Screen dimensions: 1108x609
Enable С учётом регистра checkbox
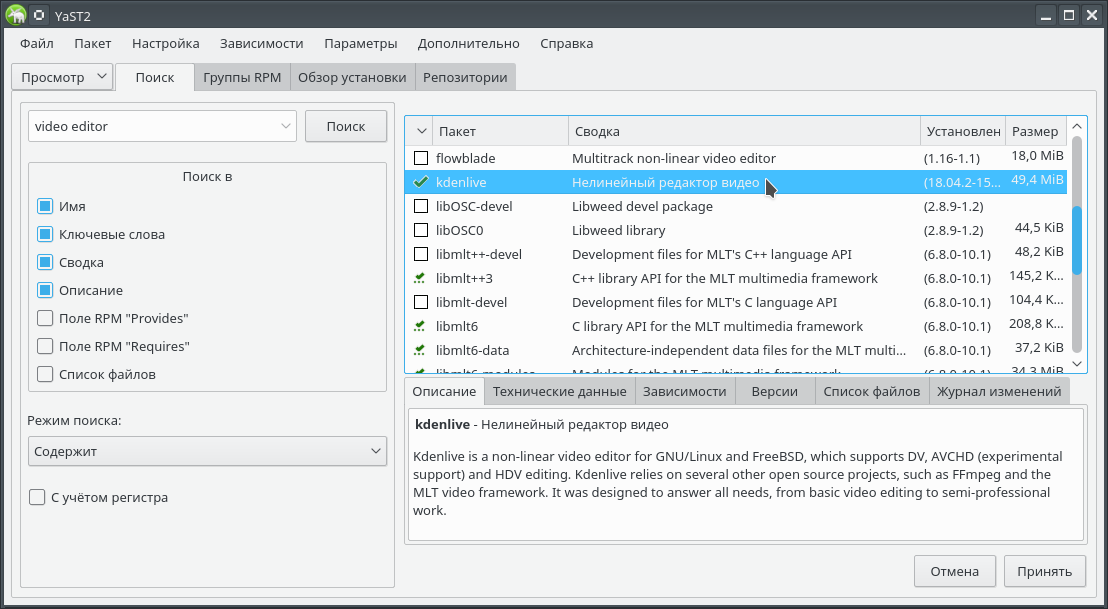click(x=37, y=497)
